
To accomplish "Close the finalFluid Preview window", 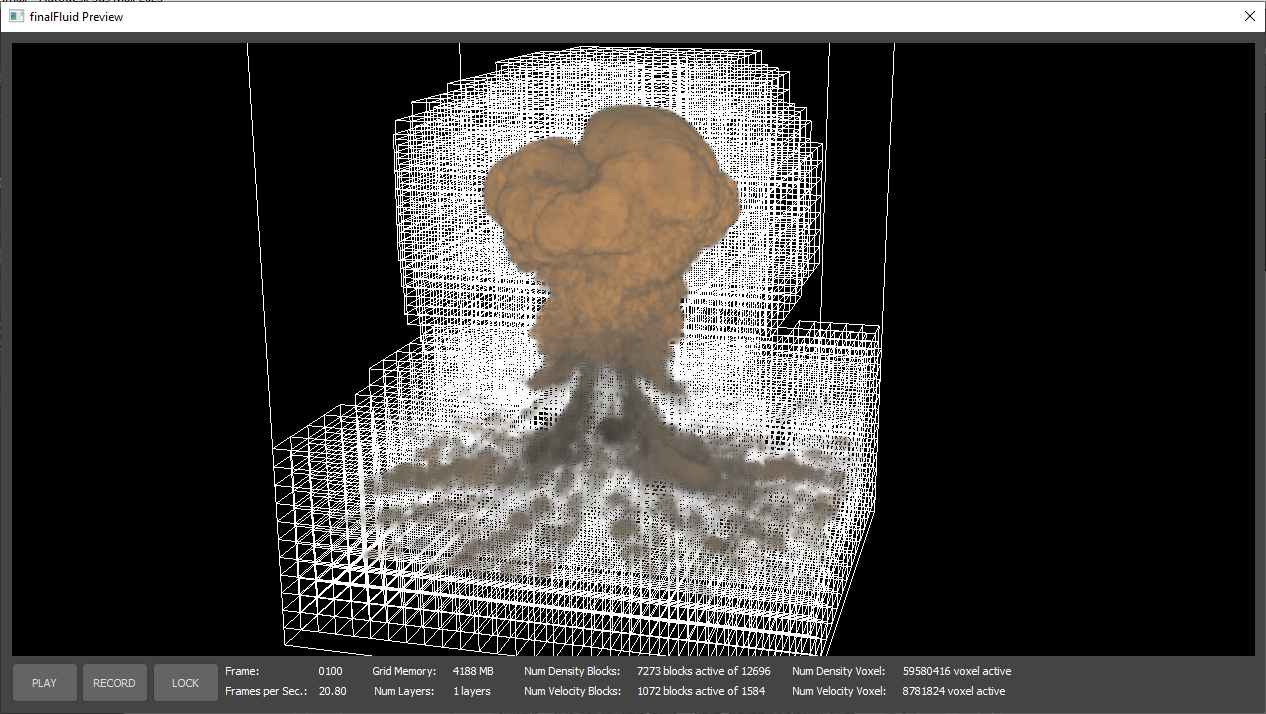I will coord(1249,16).
